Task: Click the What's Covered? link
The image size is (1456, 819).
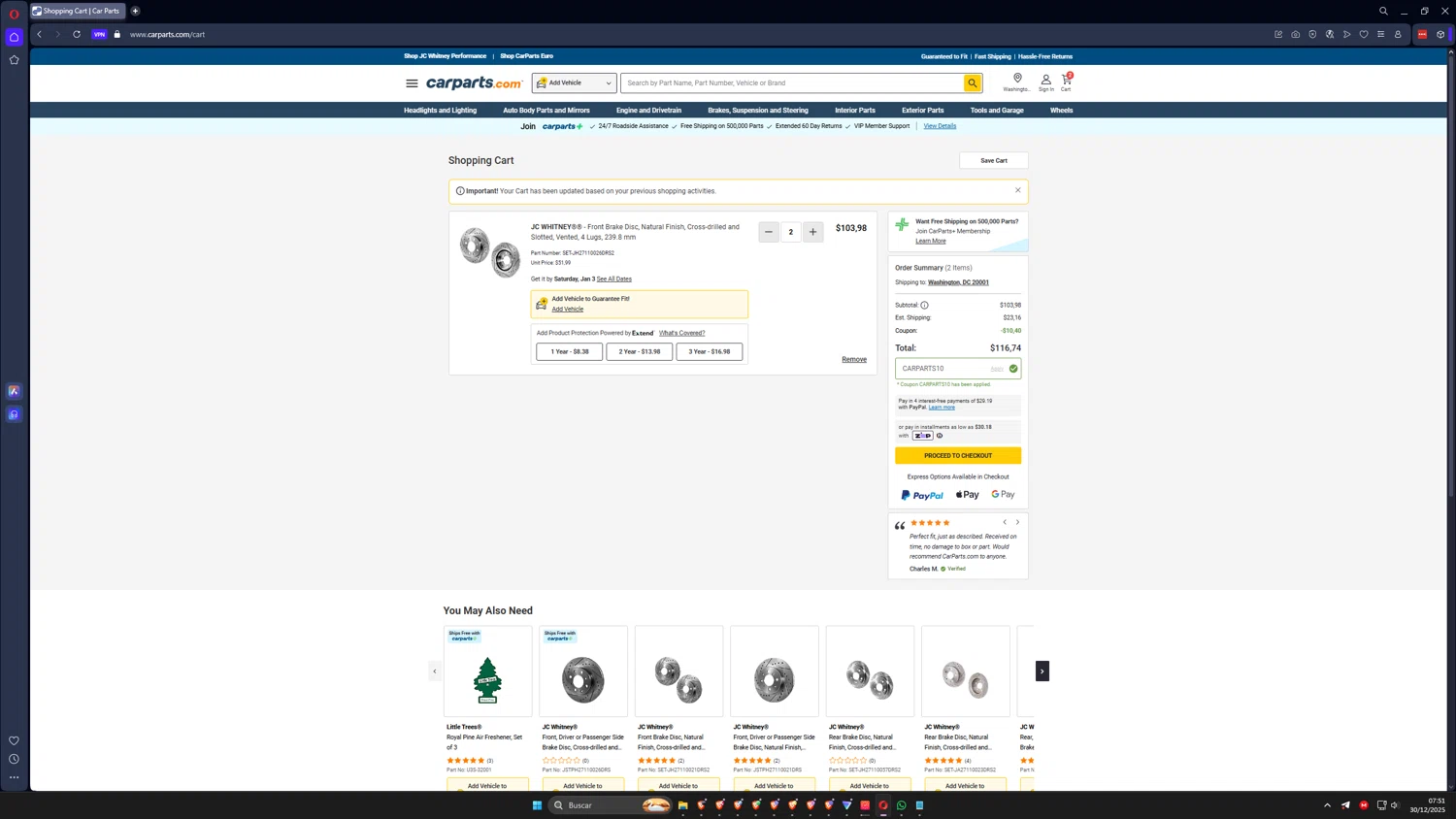Action: pos(682,333)
